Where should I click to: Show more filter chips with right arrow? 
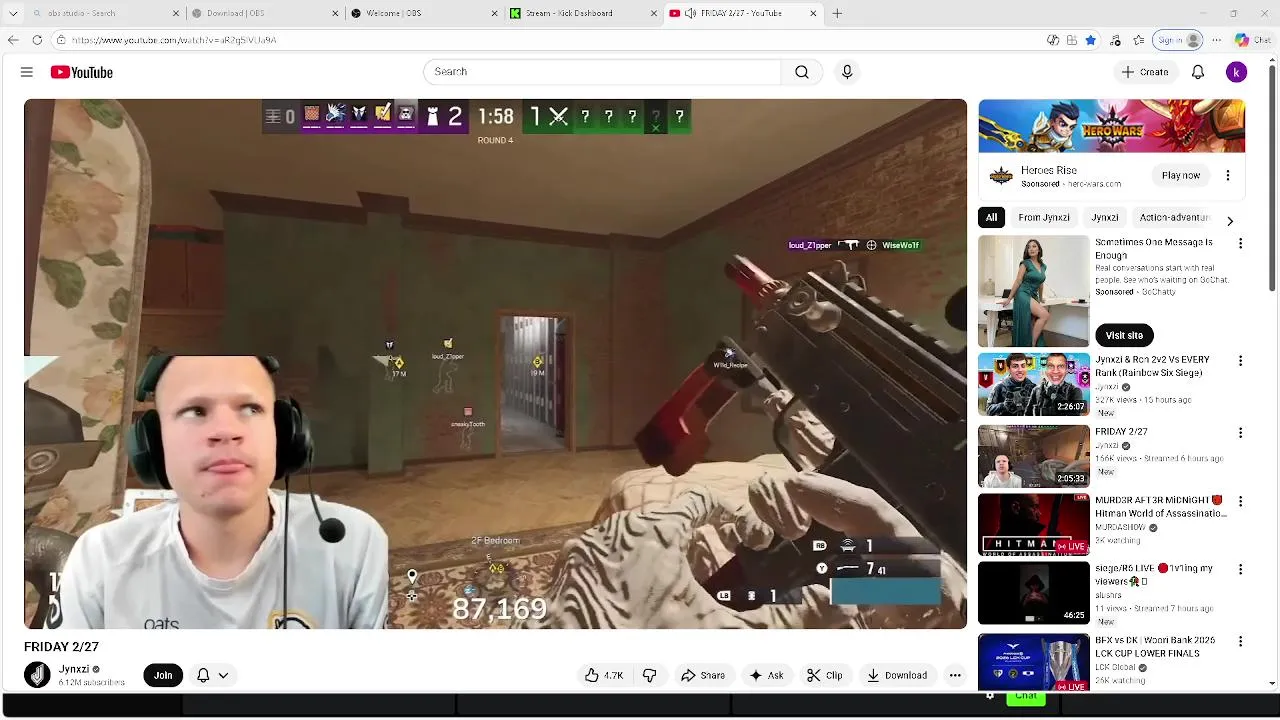1230,221
